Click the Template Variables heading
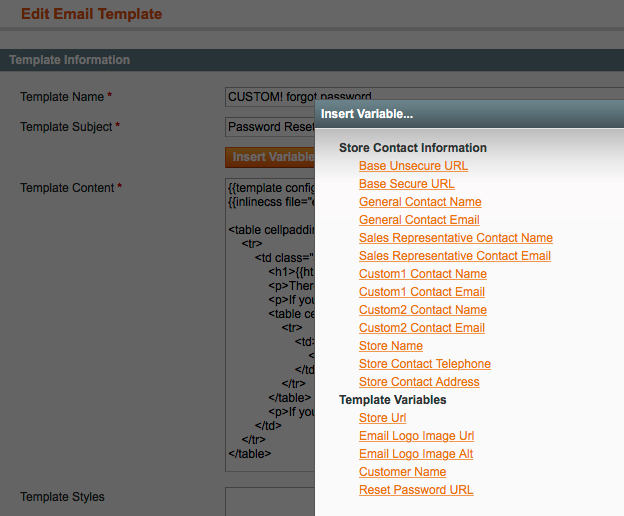This screenshot has width=624, height=516. point(392,400)
